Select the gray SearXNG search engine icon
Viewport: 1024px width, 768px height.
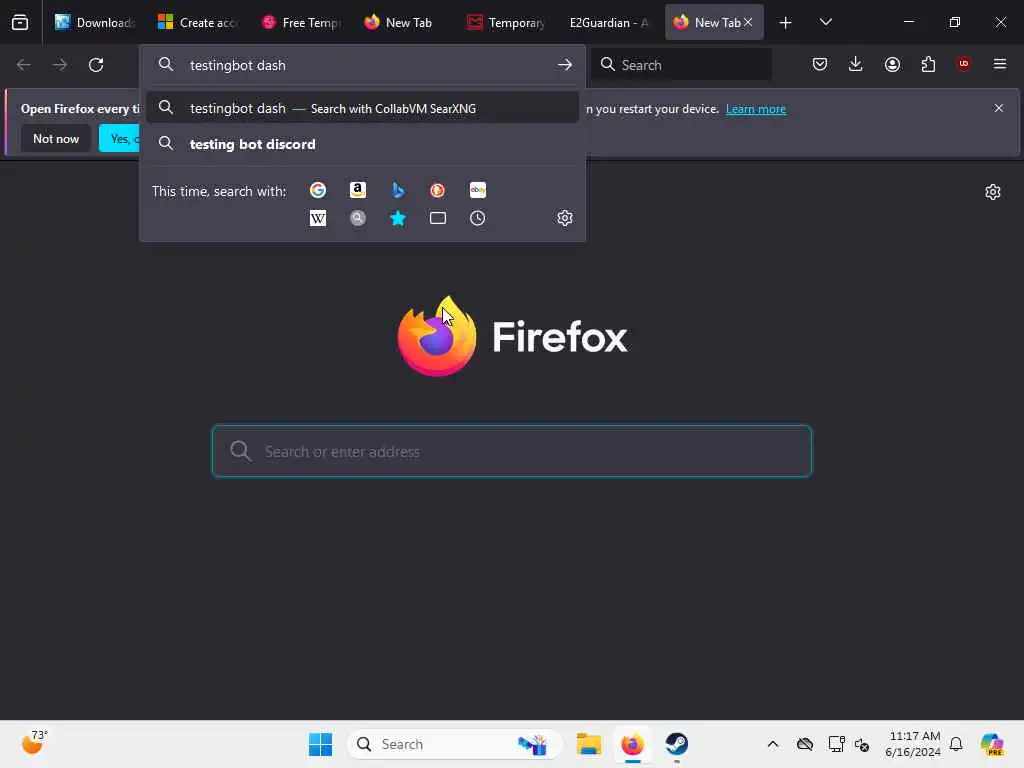(x=358, y=218)
